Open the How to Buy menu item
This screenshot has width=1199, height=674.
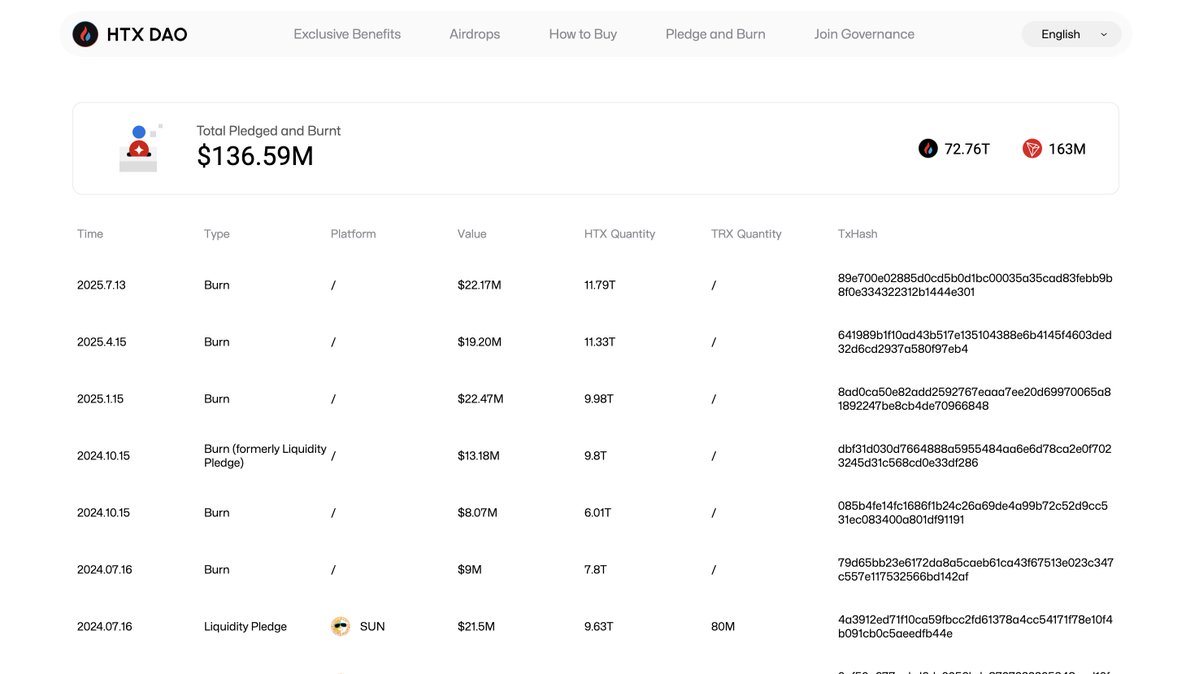coord(583,34)
